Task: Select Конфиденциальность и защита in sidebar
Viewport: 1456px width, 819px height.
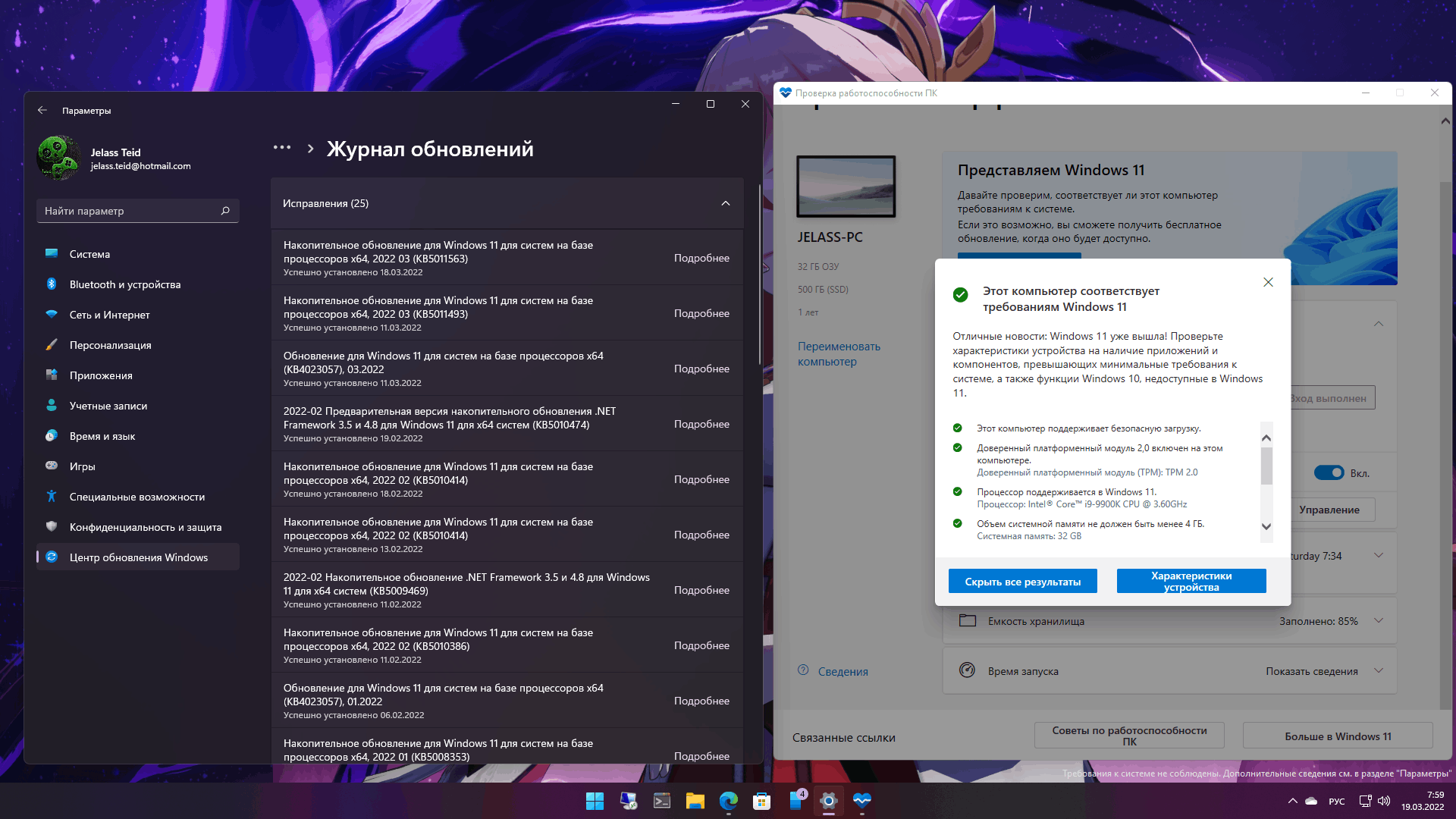Action: [x=138, y=527]
